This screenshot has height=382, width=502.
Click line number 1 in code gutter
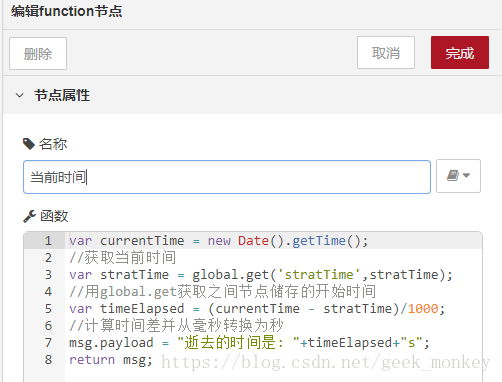click(x=48, y=241)
